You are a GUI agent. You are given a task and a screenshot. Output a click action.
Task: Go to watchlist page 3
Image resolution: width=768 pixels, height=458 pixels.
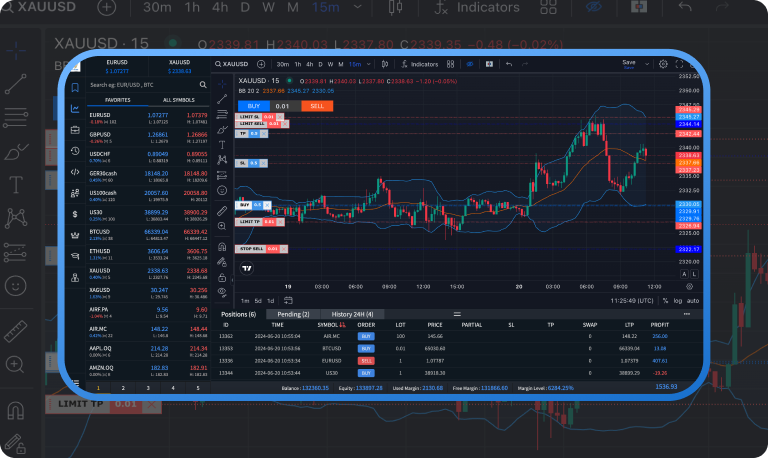pos(148,388)
